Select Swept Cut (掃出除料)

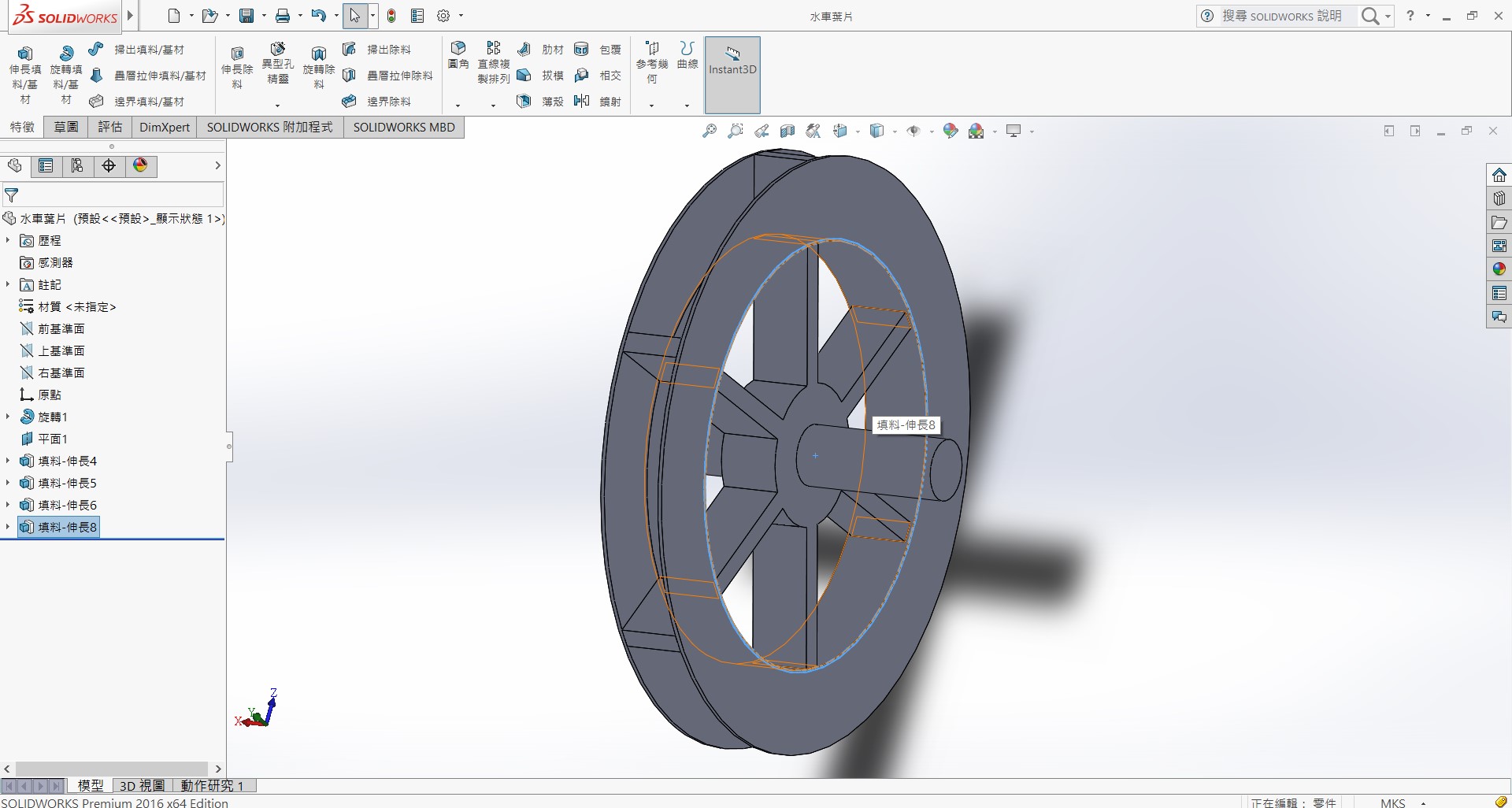pos(376,50)
